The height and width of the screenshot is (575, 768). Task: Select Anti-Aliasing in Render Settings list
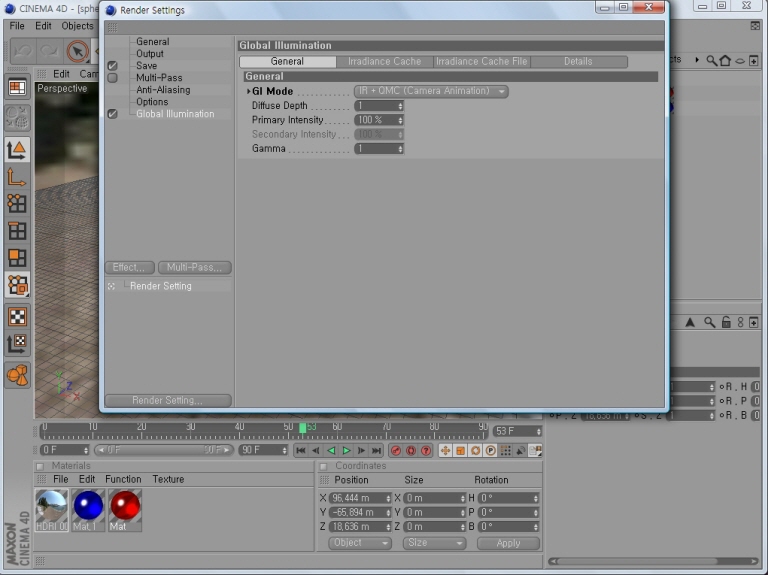[x=163, y=90]
